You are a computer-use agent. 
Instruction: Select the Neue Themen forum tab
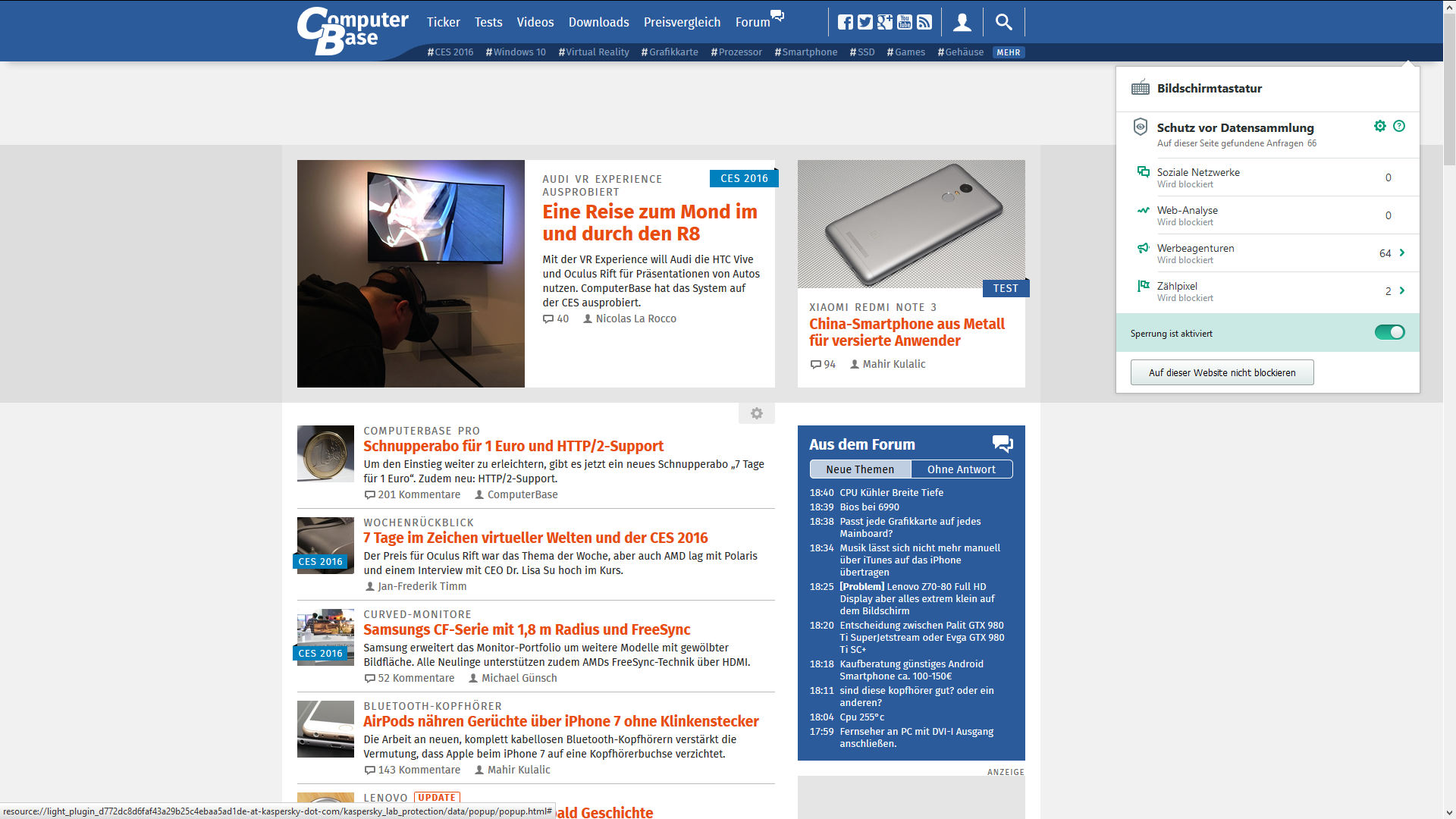click(860, 469)
